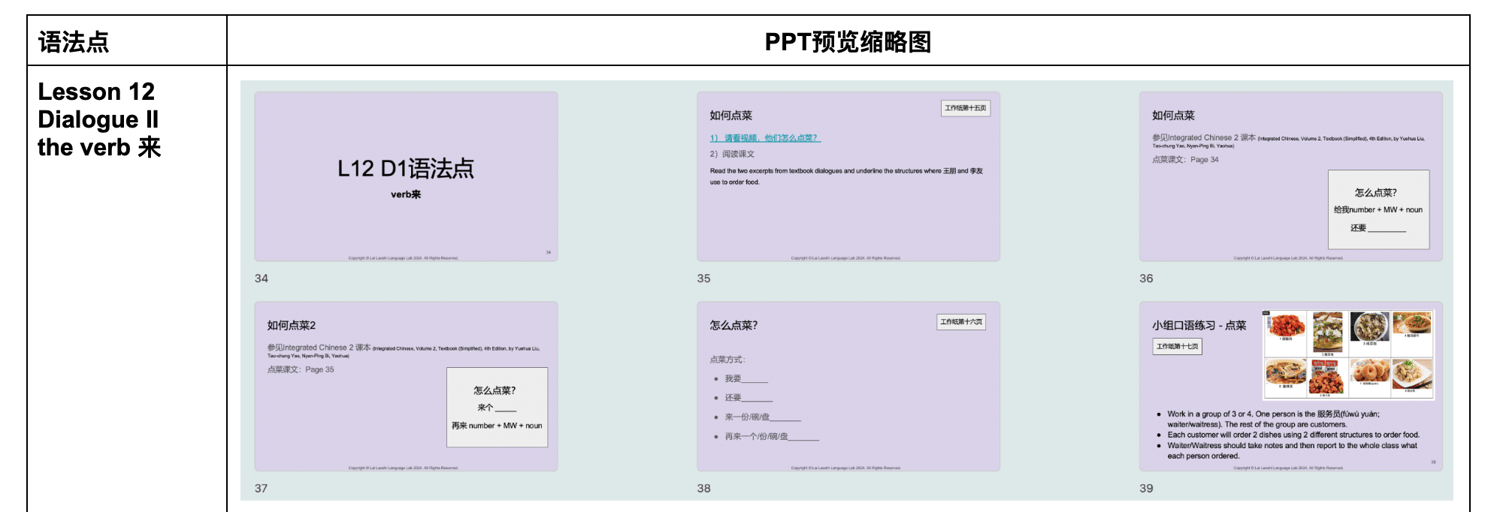Click the 工作纸第十六页 button on slide 38
Image resolution: width=1500 pixels, height=512 pixels.
pos(961,322)
